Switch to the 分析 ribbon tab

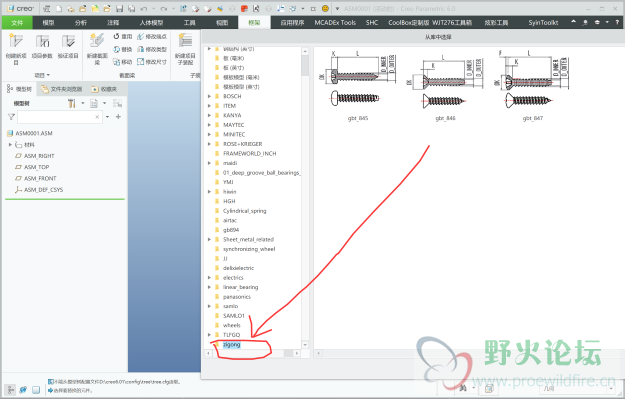coord(81,23)
